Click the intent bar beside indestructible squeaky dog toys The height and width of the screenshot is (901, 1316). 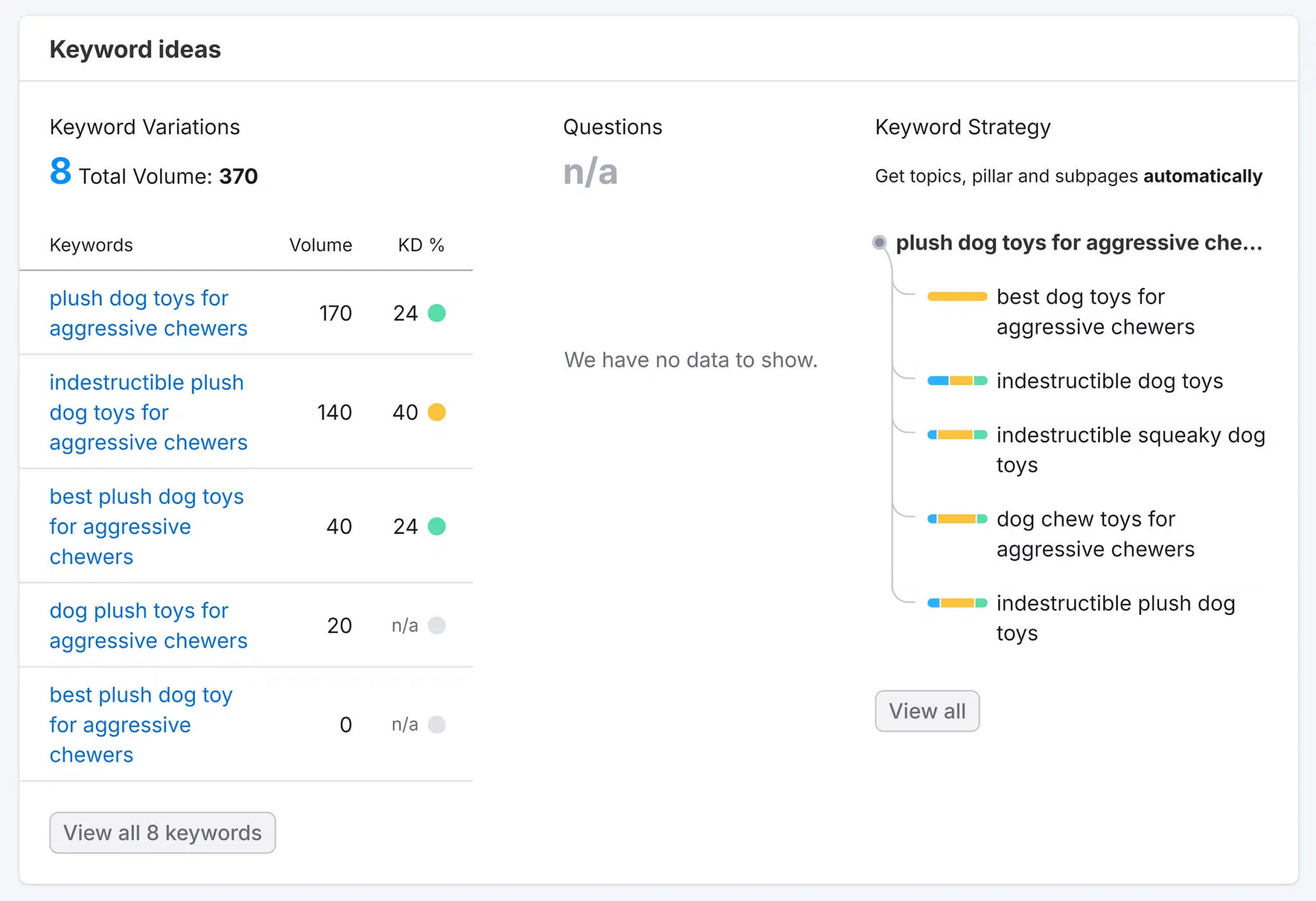click(956, 435)
